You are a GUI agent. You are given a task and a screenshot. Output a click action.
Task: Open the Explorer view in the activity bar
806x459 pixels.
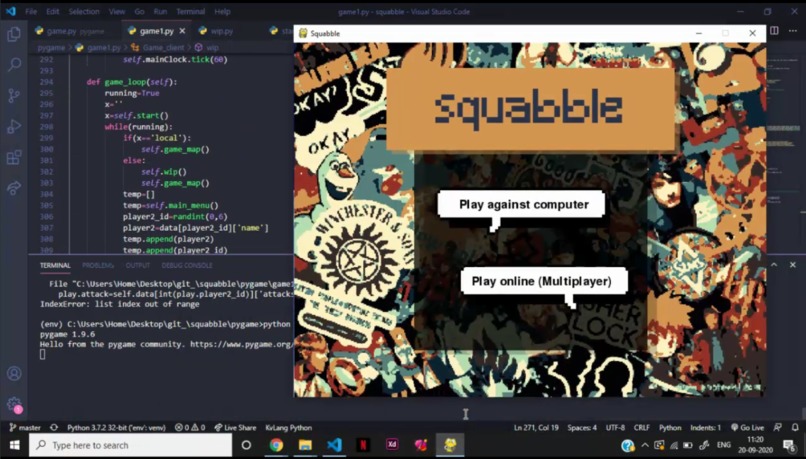coord(14,34)
